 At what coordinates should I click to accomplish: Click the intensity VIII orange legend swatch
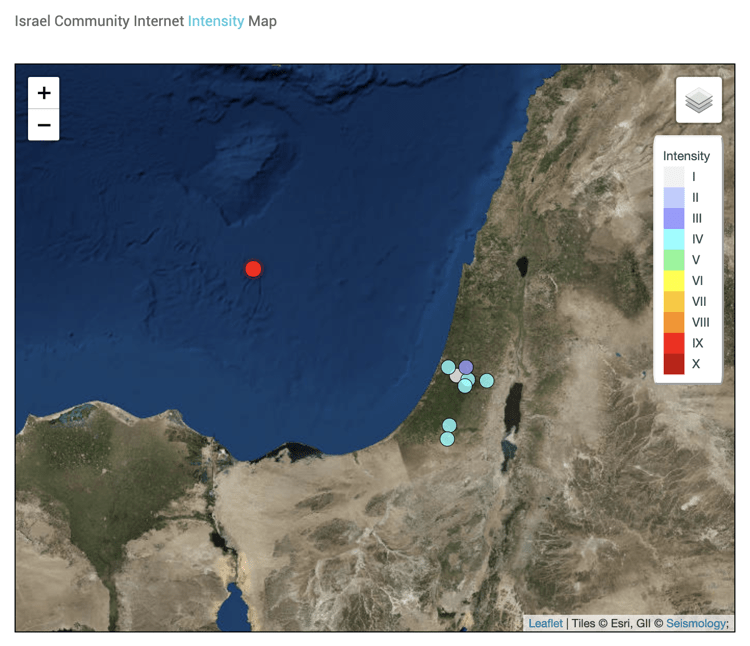pos(673,322)
